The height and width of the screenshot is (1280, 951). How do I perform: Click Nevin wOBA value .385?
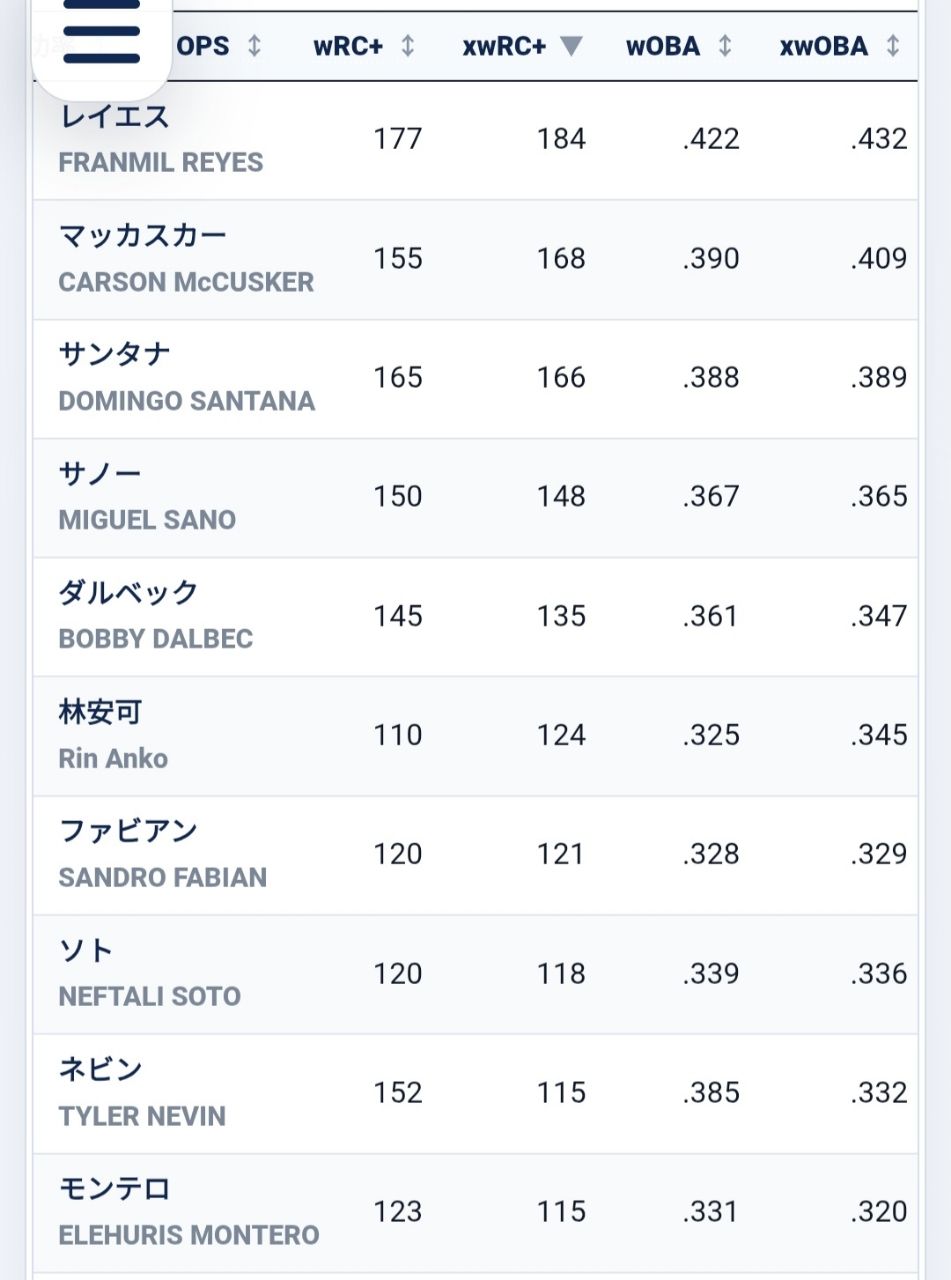coord(711,1092)
